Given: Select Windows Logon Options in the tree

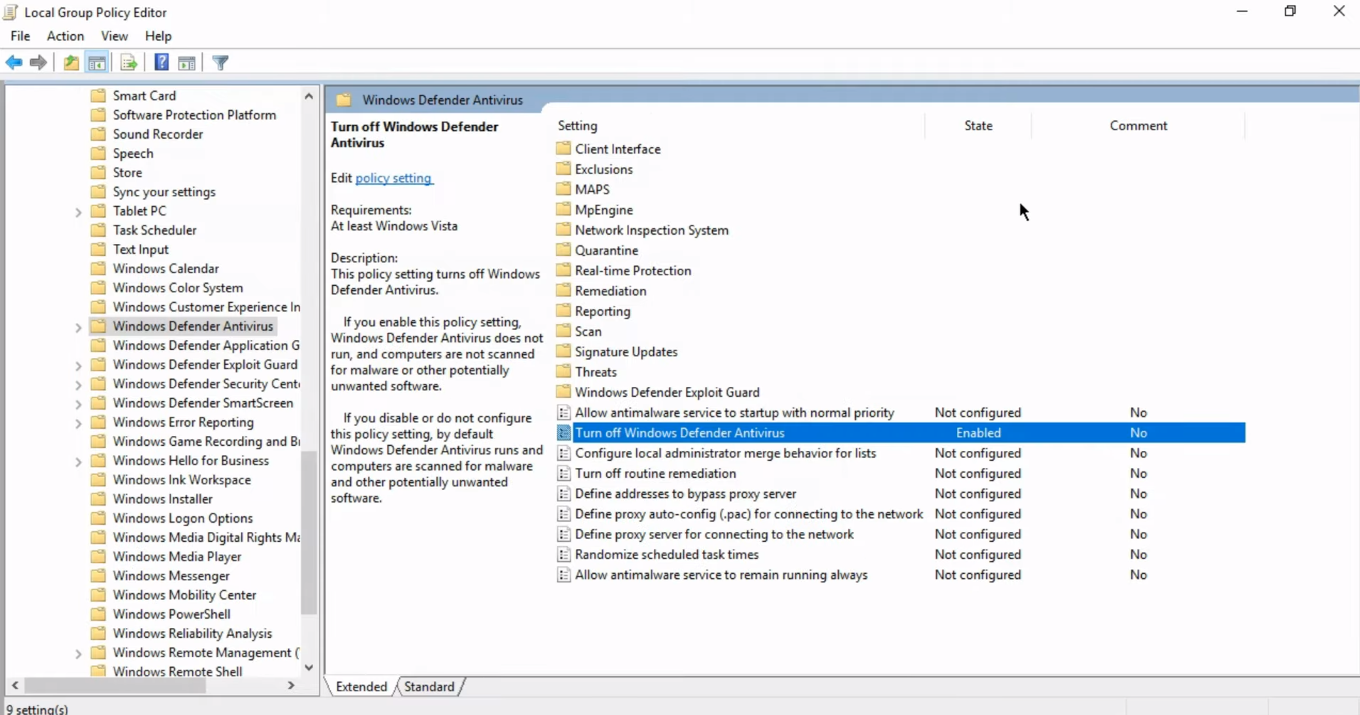Looking at the screenshot, I should (182, 519).
